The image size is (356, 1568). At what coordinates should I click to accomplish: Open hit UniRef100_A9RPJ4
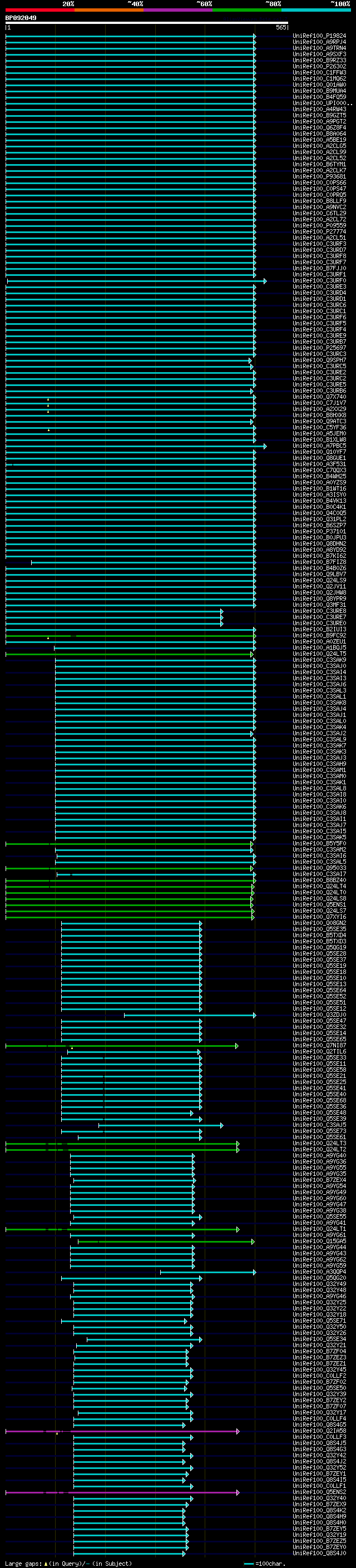click(319, 42)
